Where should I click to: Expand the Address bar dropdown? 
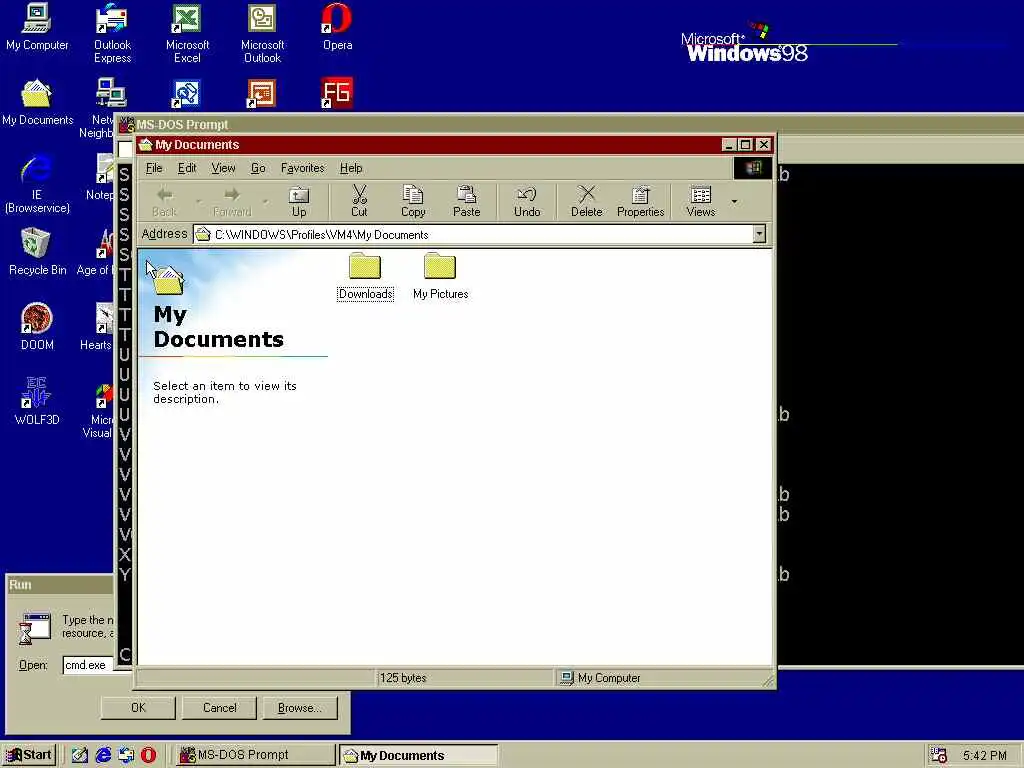click(759, 234)
